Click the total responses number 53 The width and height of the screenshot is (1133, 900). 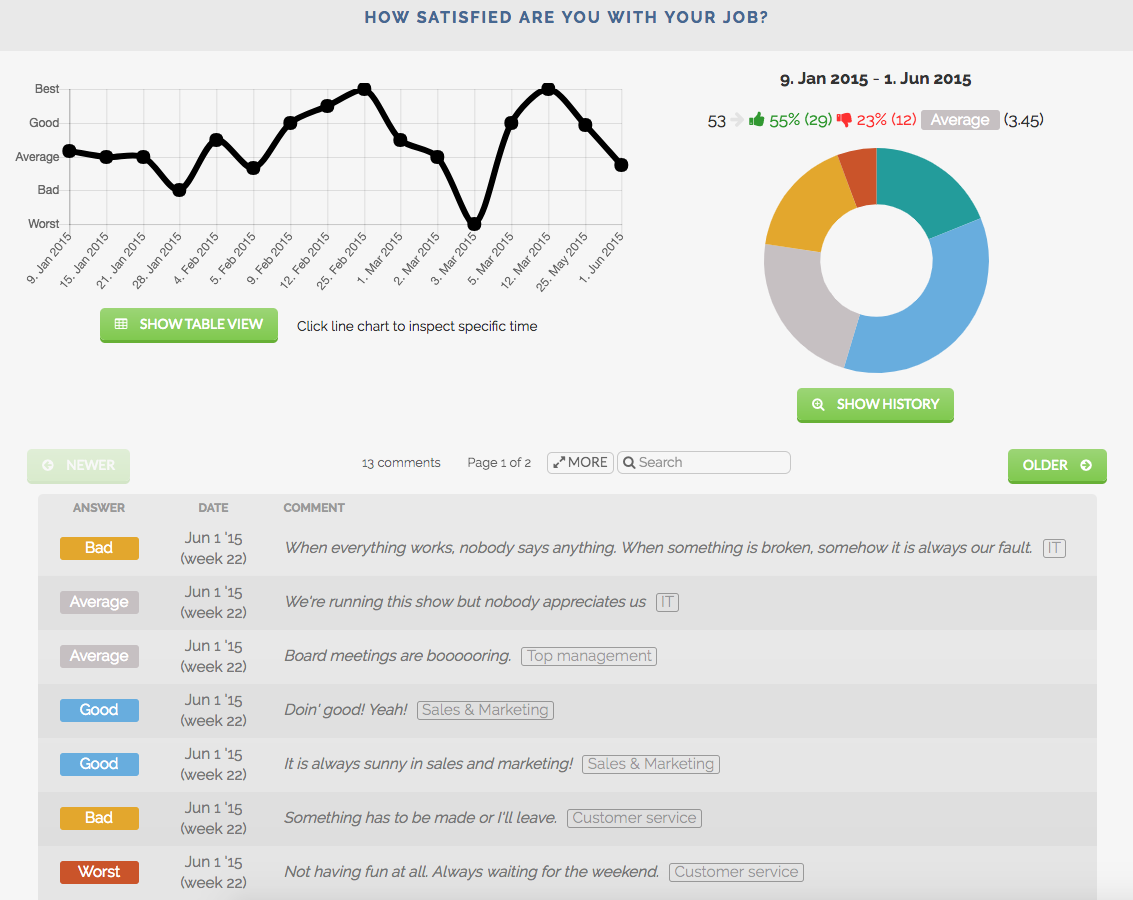[716, 121]
